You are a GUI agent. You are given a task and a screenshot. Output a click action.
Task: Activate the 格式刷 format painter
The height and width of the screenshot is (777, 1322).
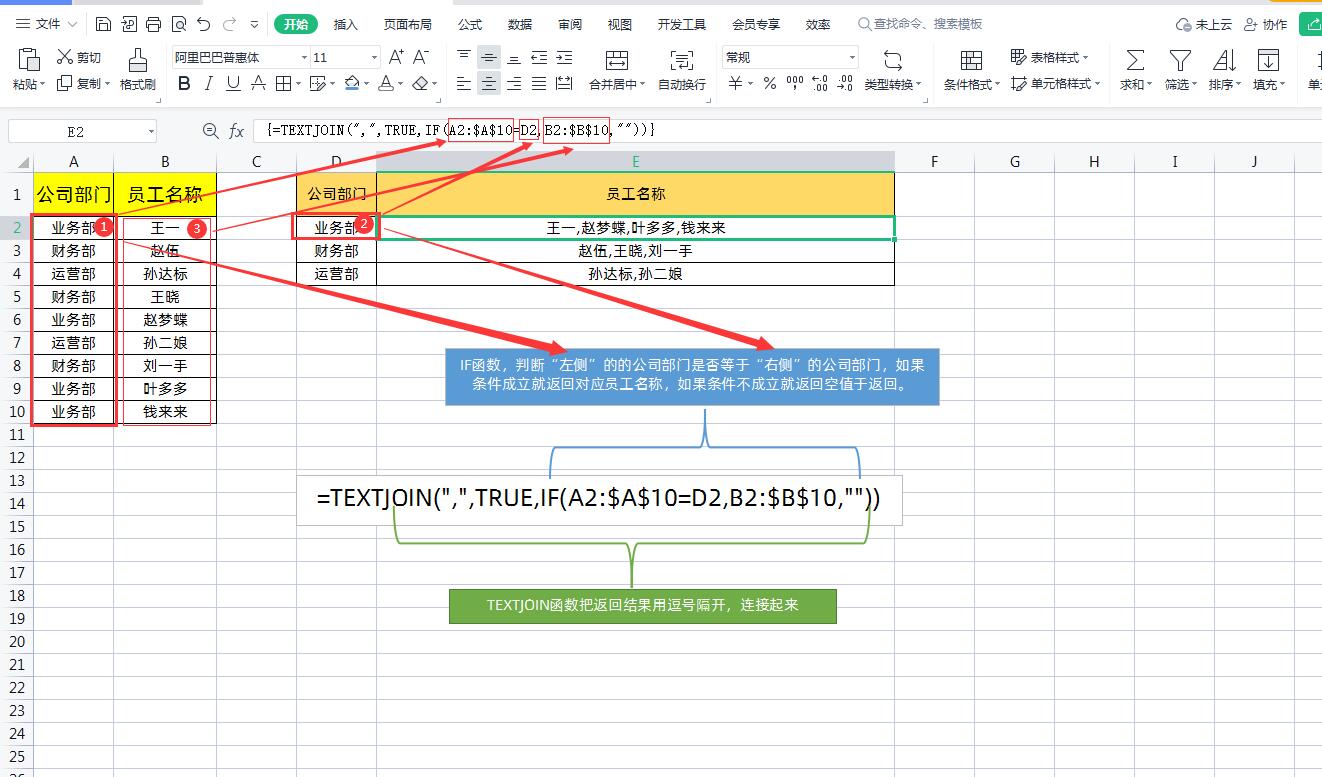coord(138,69)
